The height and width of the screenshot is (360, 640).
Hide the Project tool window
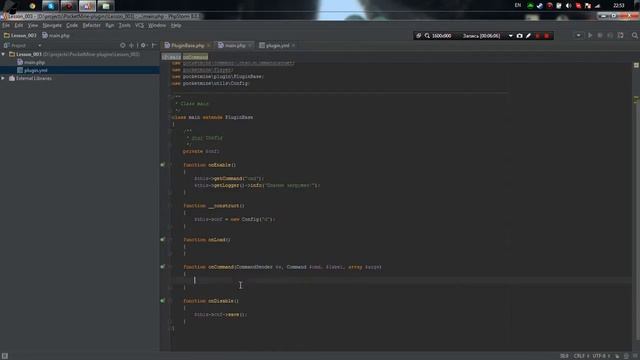tap(154, 45)
